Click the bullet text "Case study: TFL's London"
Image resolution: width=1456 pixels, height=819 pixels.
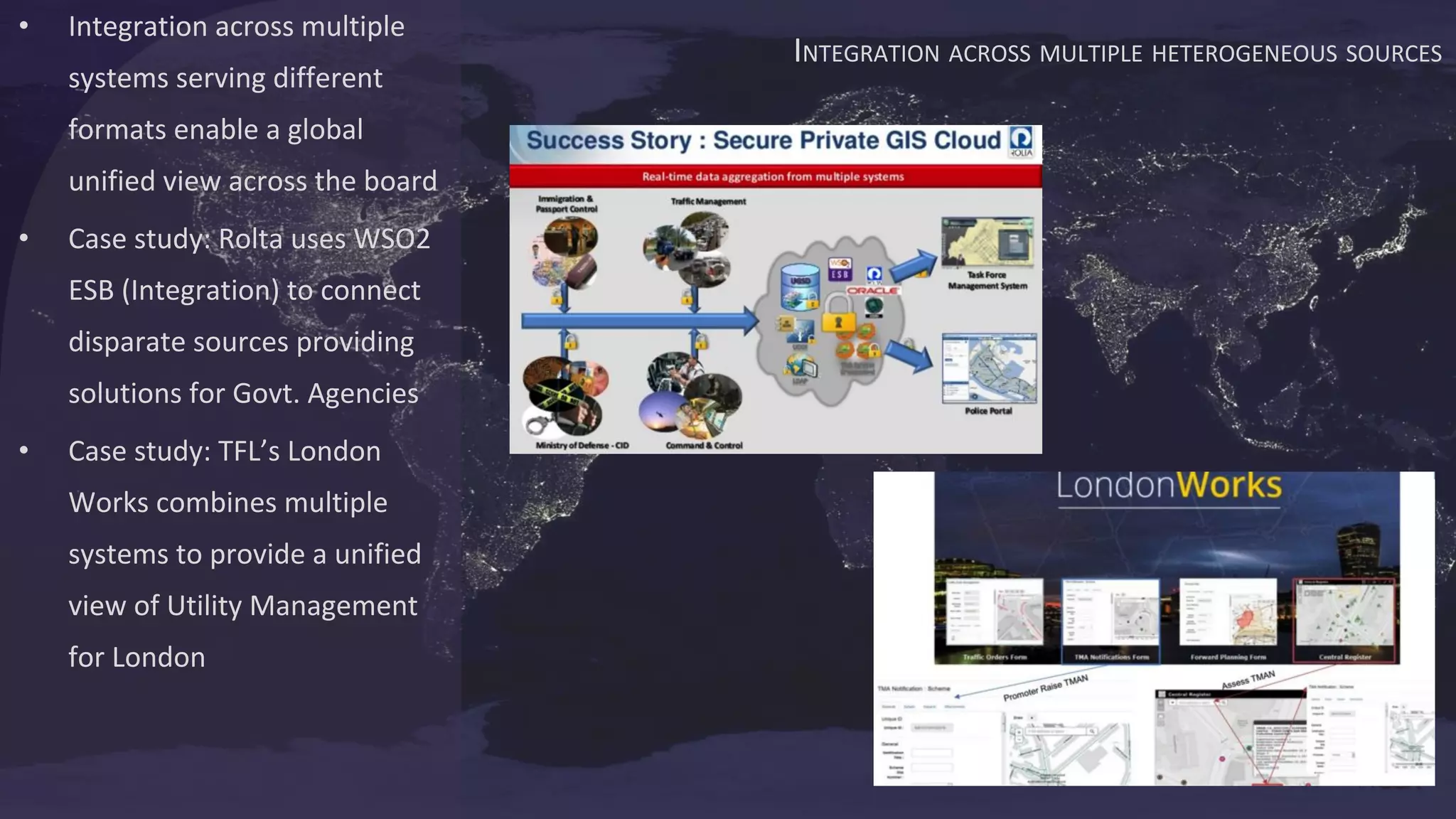click(x=225, y=451)
